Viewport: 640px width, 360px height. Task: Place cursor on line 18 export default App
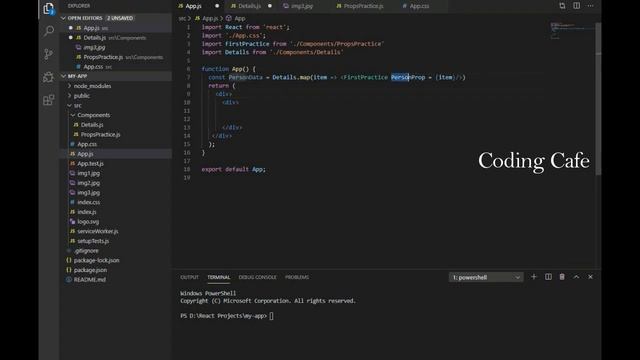[x=233, y=169]
